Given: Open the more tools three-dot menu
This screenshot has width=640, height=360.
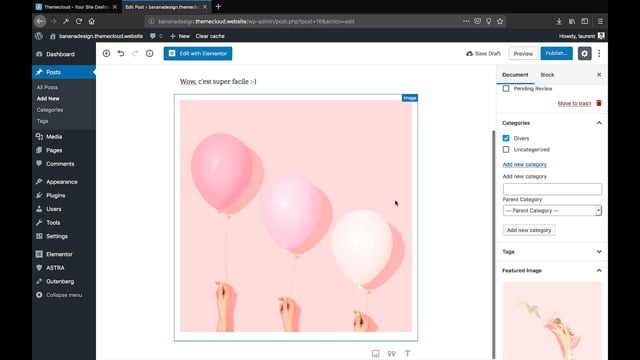Looking at the screenshot, I should coord(599,53).
